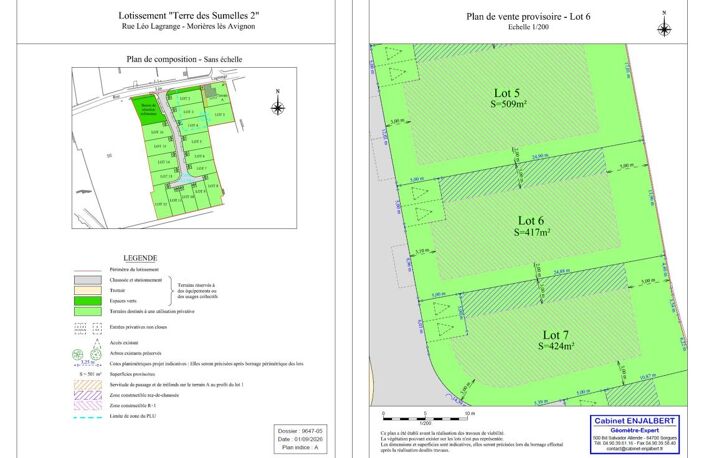This screenshot has width=704, height=458.
Task: Click the 'Lot 7' label on the sale plan
Action: click(556, 335)
